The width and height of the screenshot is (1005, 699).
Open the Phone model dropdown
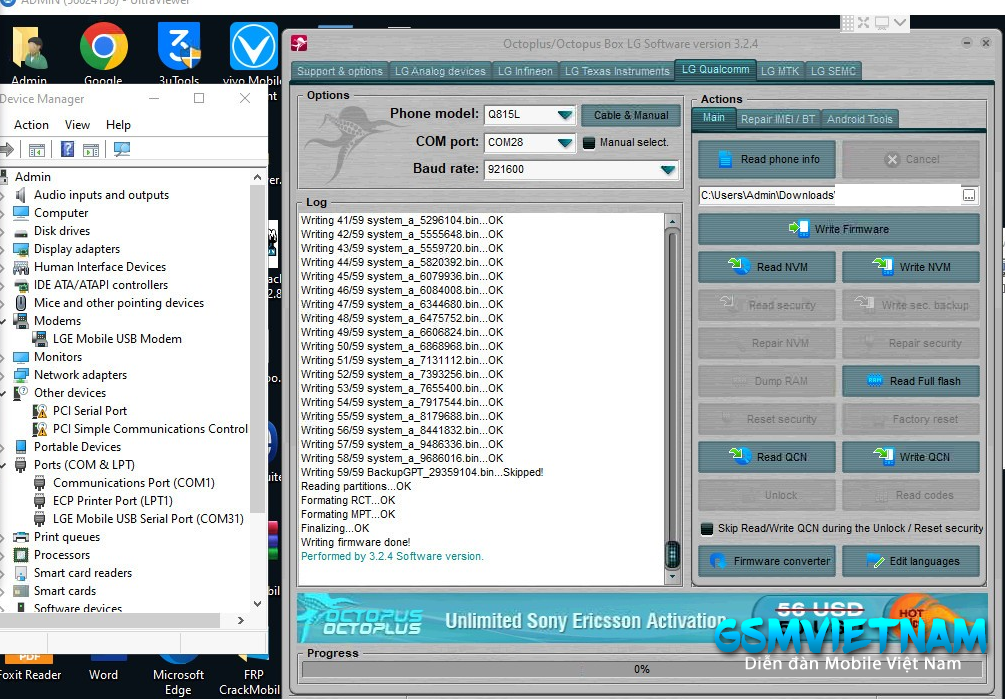(x=564, y=115)
